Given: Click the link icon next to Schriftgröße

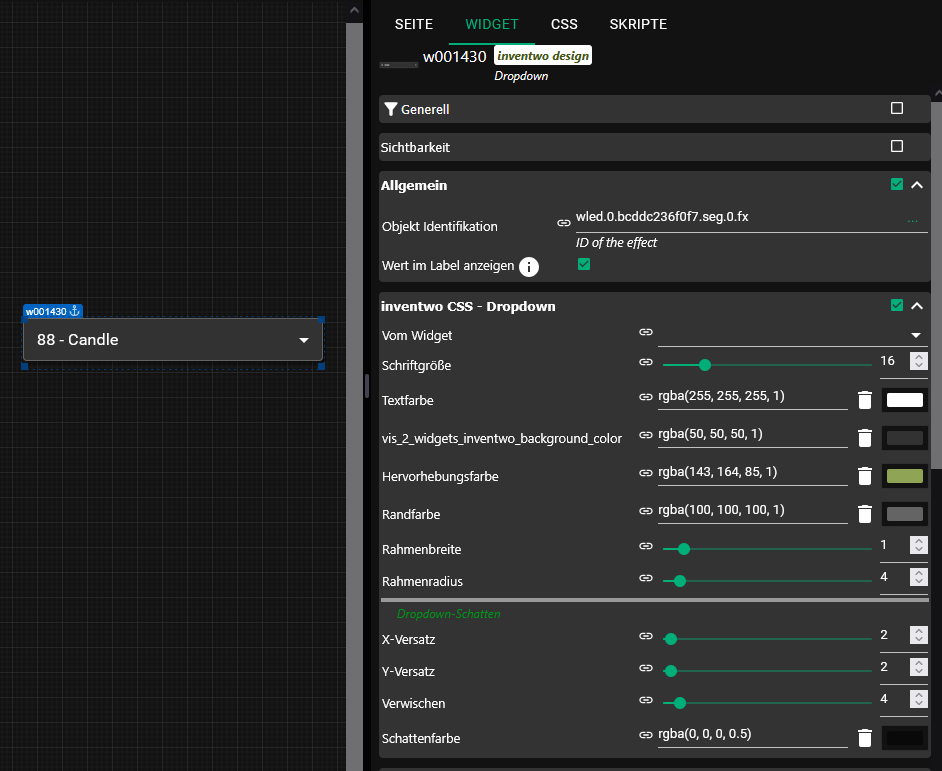Looking at the screenshot, I should [646, 364].
